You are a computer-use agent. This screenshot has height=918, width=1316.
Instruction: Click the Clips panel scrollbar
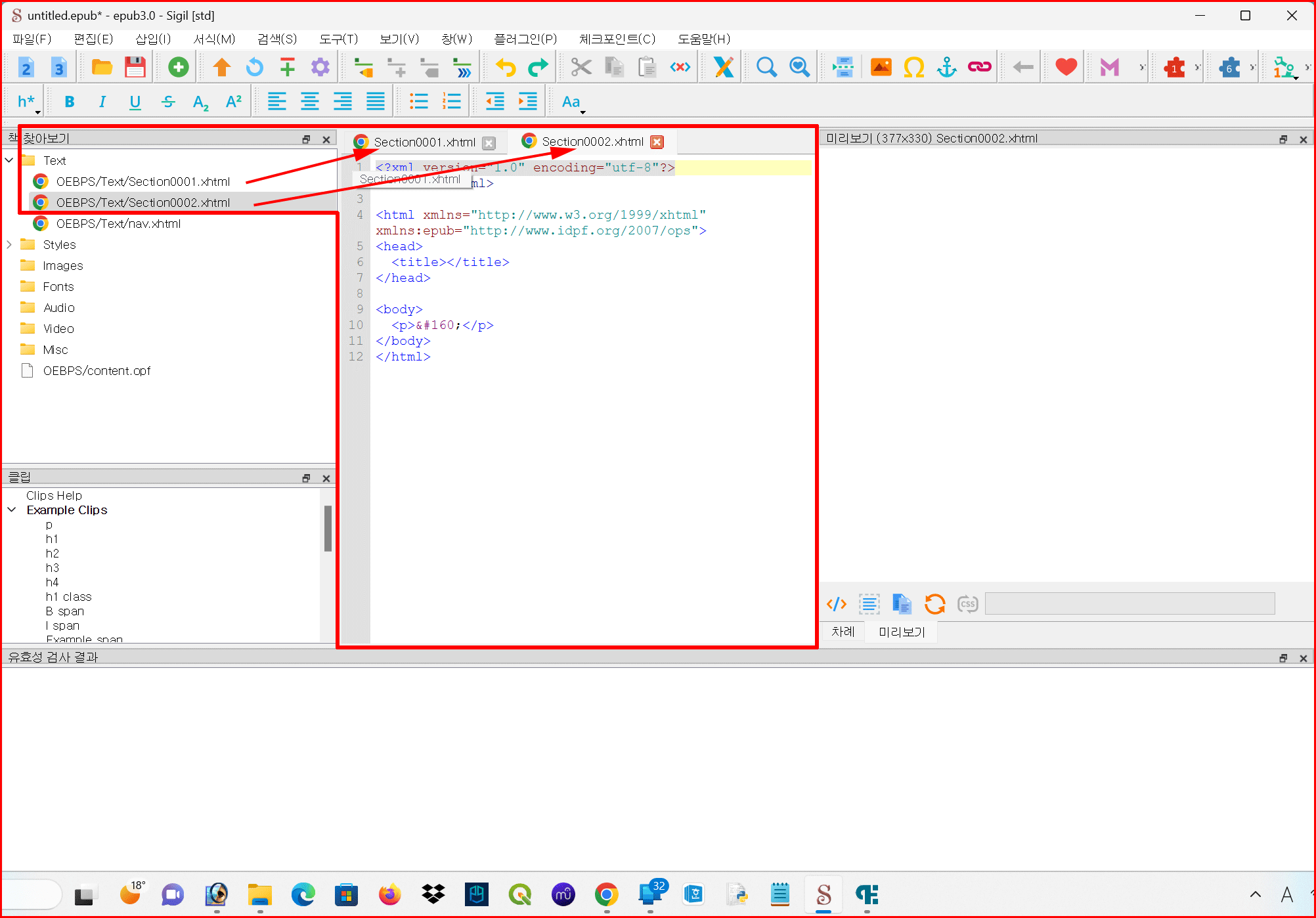click(327, 529)
